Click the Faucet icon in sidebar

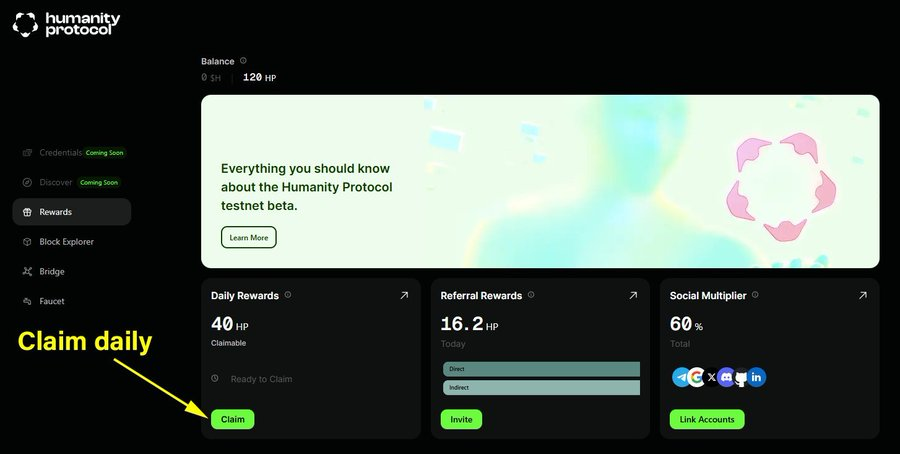(27, 301)
